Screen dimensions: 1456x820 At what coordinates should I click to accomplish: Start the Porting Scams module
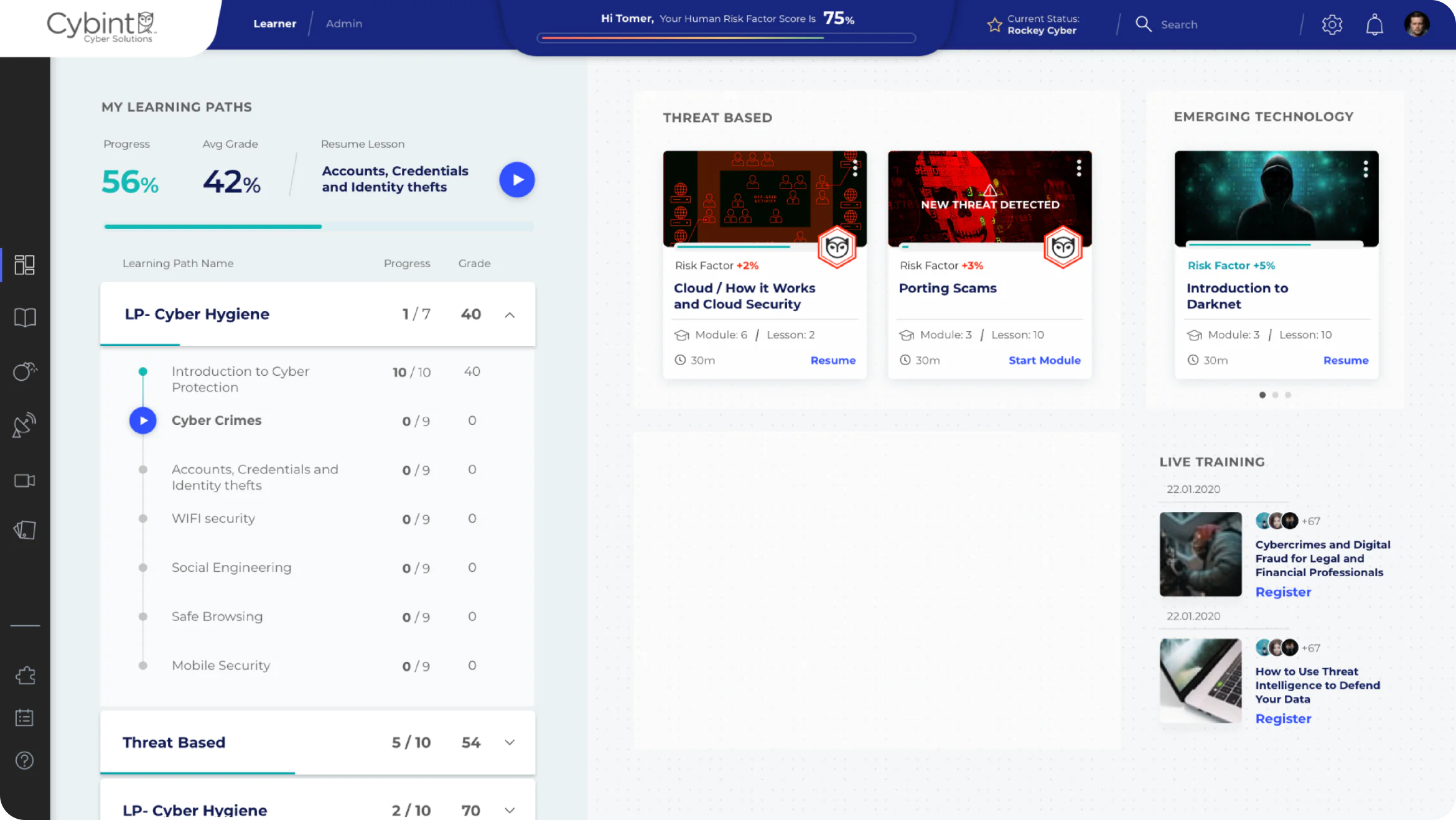pos(1044,360)
